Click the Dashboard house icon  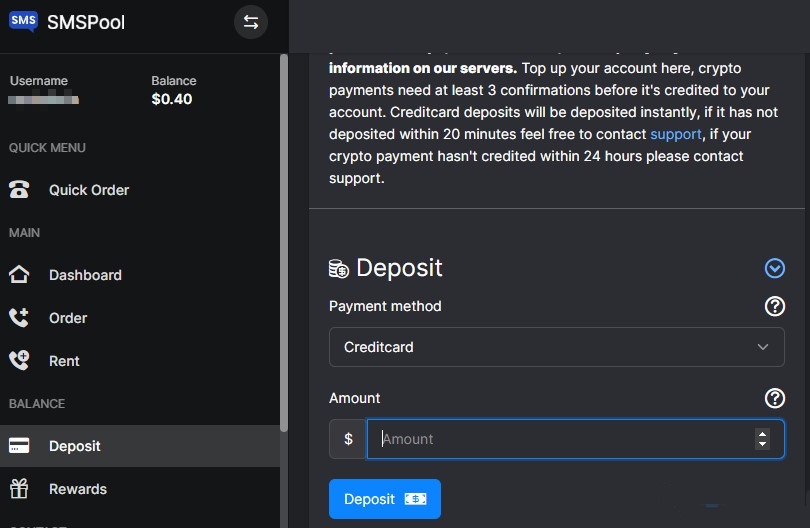point(19,275)
